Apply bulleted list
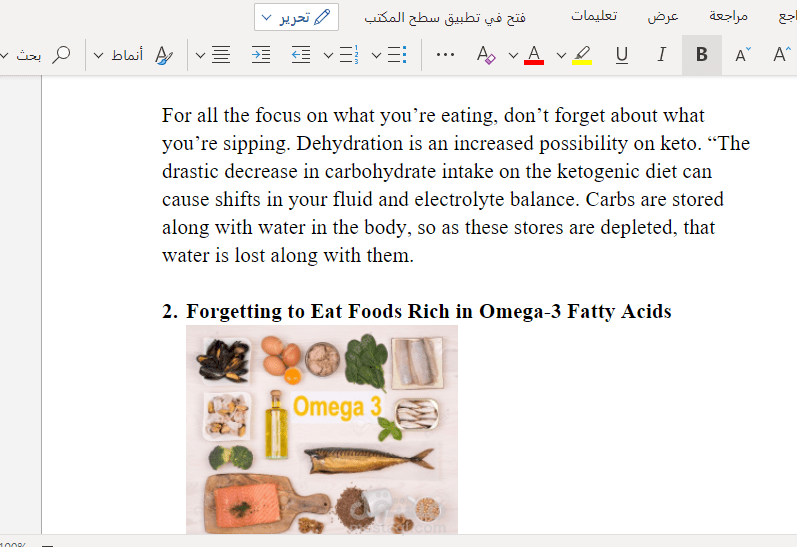 click(x=397, y=55)
